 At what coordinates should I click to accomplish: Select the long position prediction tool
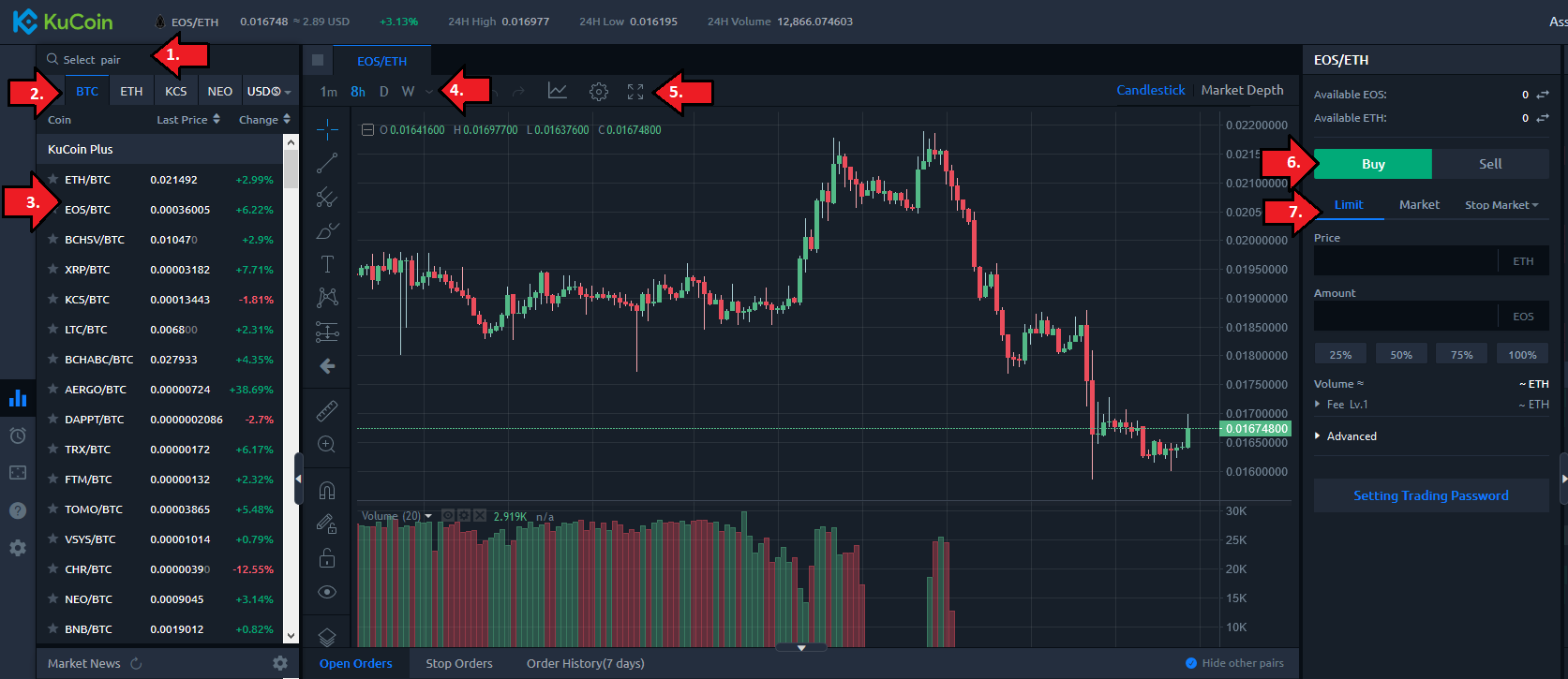[327, 332]
